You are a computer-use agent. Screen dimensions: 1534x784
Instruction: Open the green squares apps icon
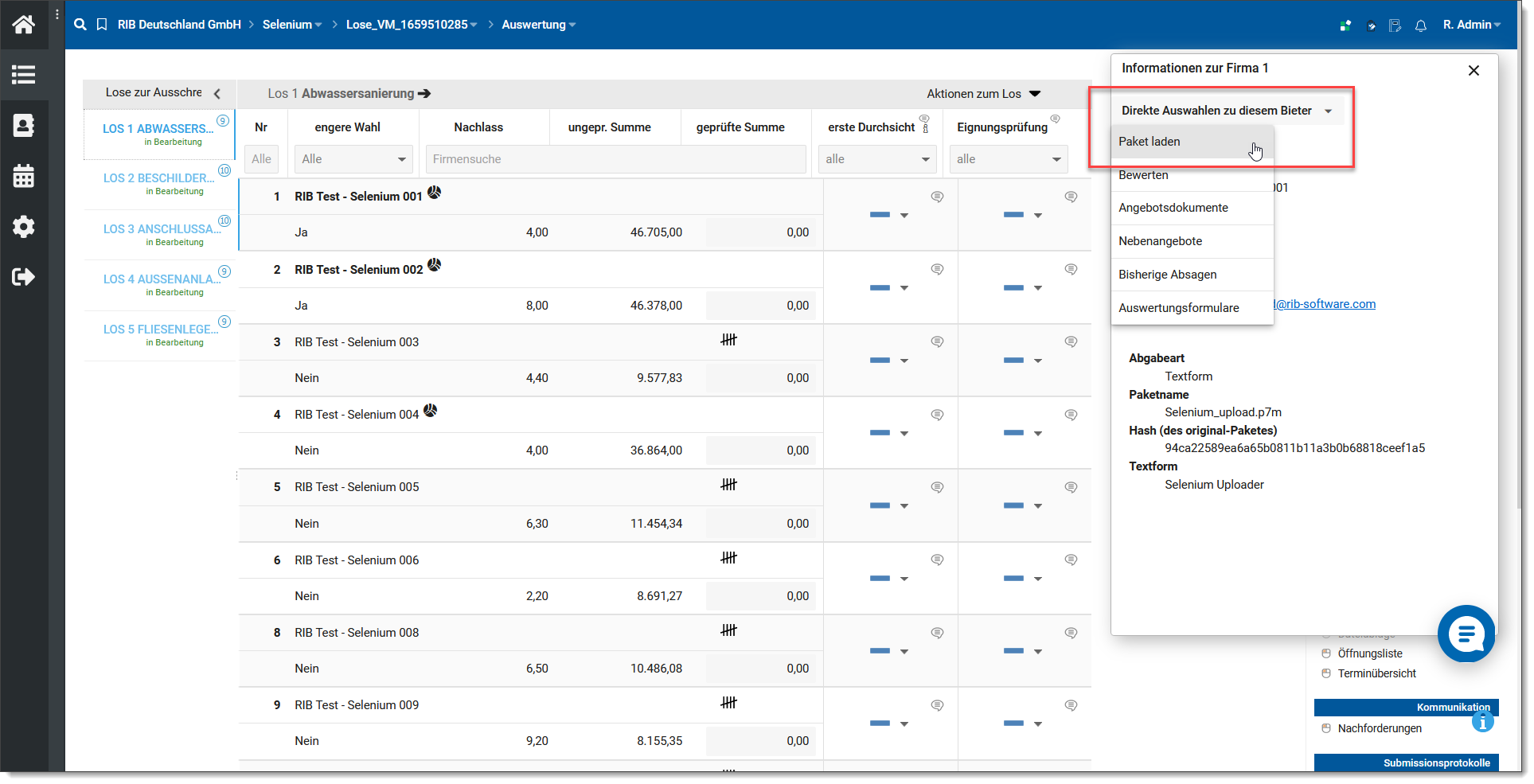point(1345,25)
